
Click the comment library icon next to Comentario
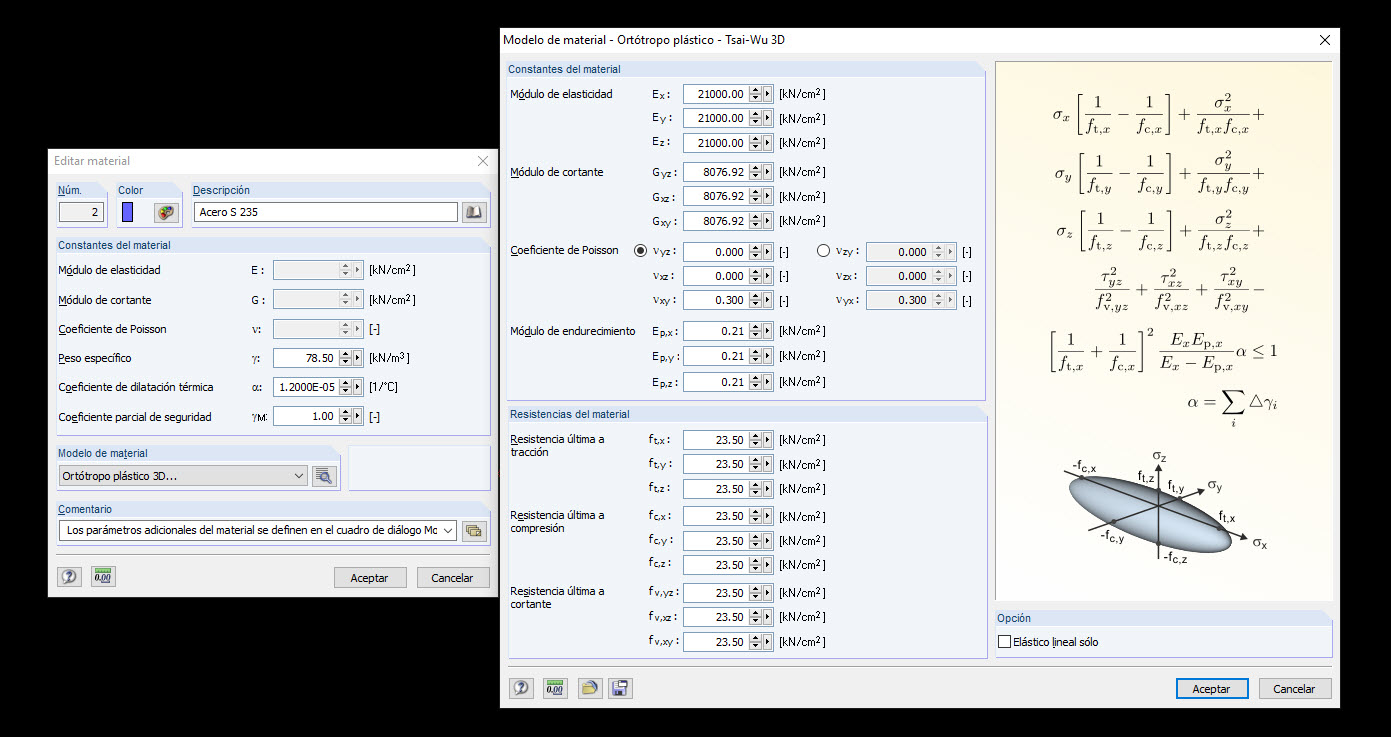(x=474, y=530)
